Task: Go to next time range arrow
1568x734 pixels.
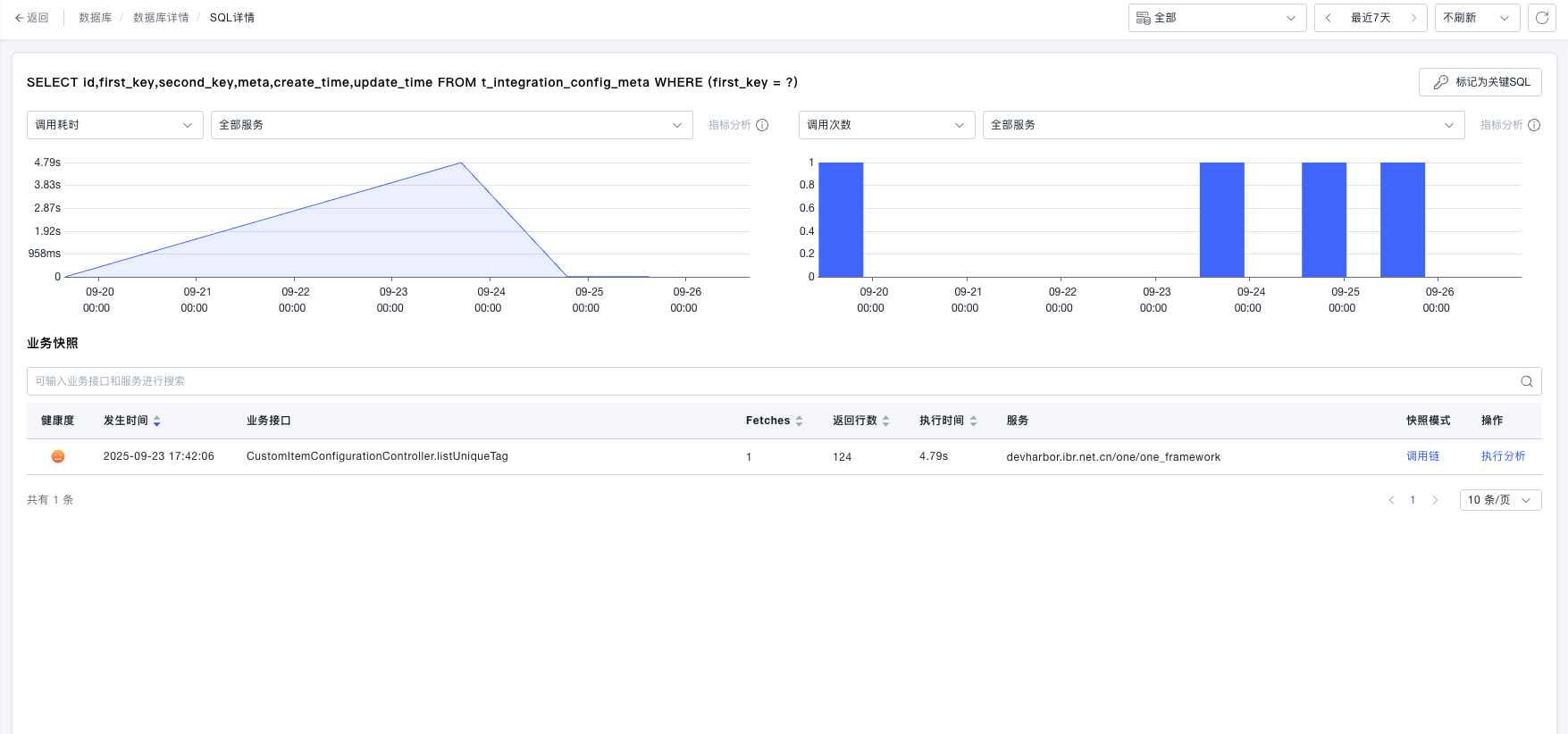Action: point(1413,18)
